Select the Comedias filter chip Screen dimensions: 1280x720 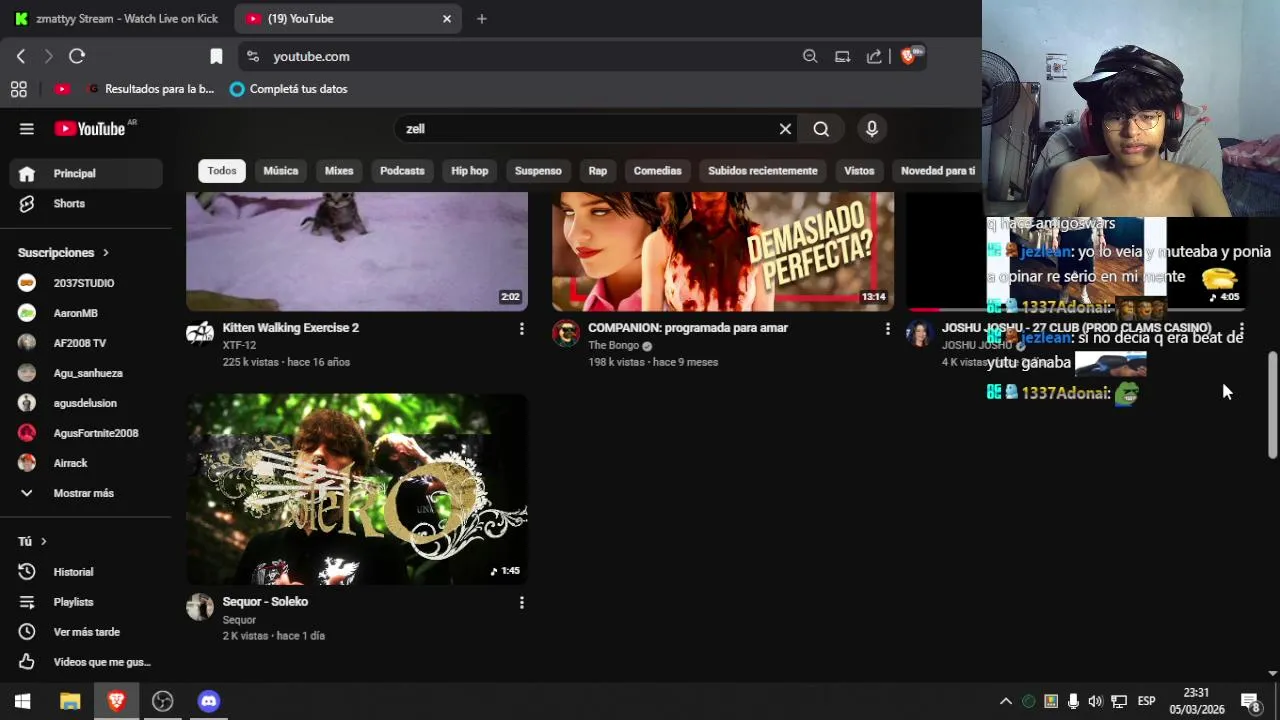tap(657, 171)
